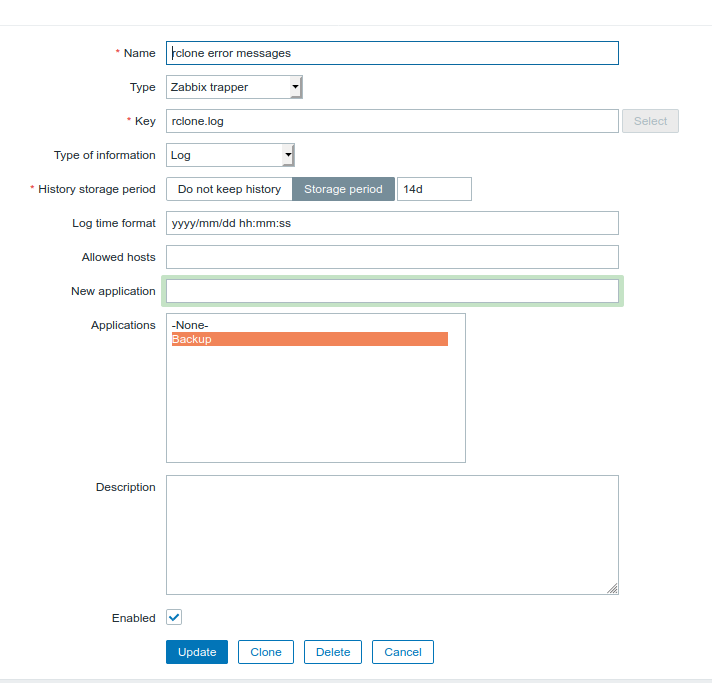Click the Log time format field

coord(392,223)
